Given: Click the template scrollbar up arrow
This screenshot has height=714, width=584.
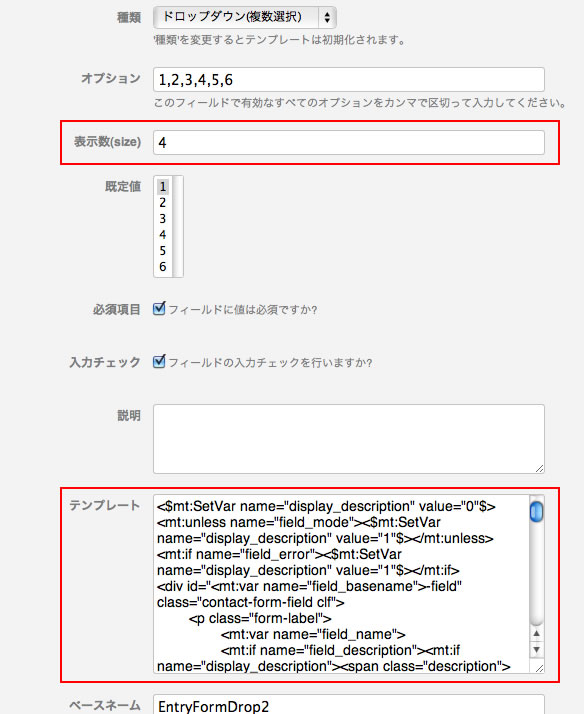Looking at the screenshot, I should (x=537, y=633).
